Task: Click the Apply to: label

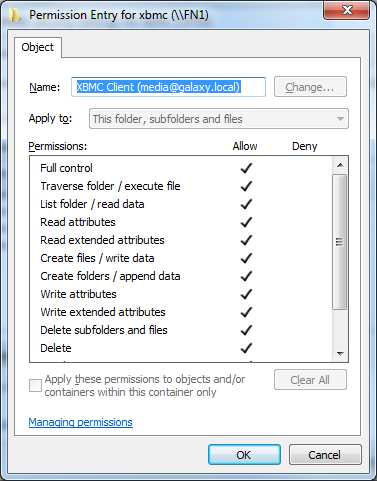Action: click(50, 118)
